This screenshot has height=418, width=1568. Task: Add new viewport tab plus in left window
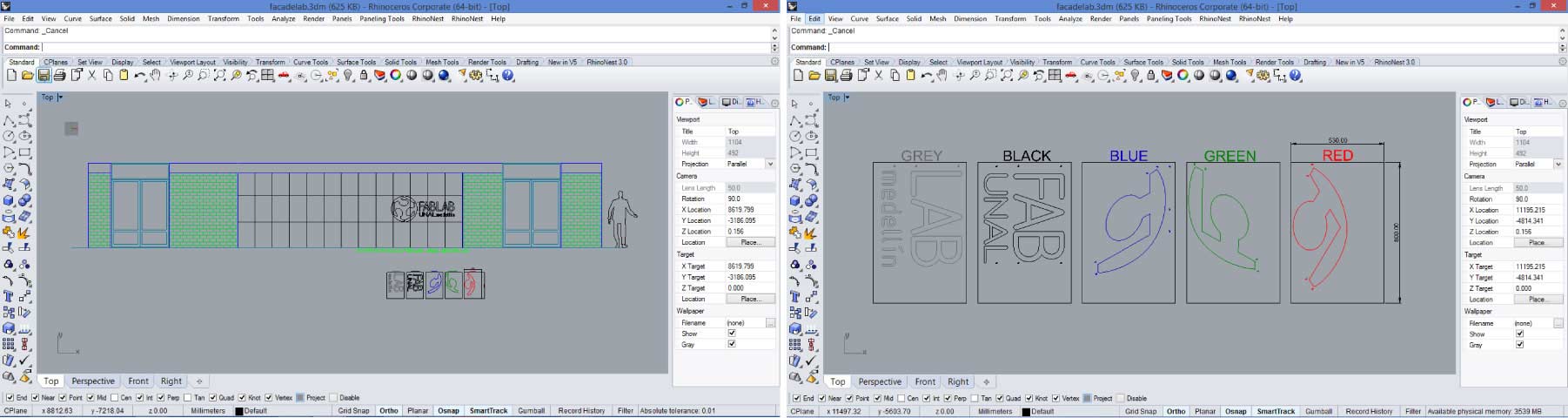tap(199, 381)
